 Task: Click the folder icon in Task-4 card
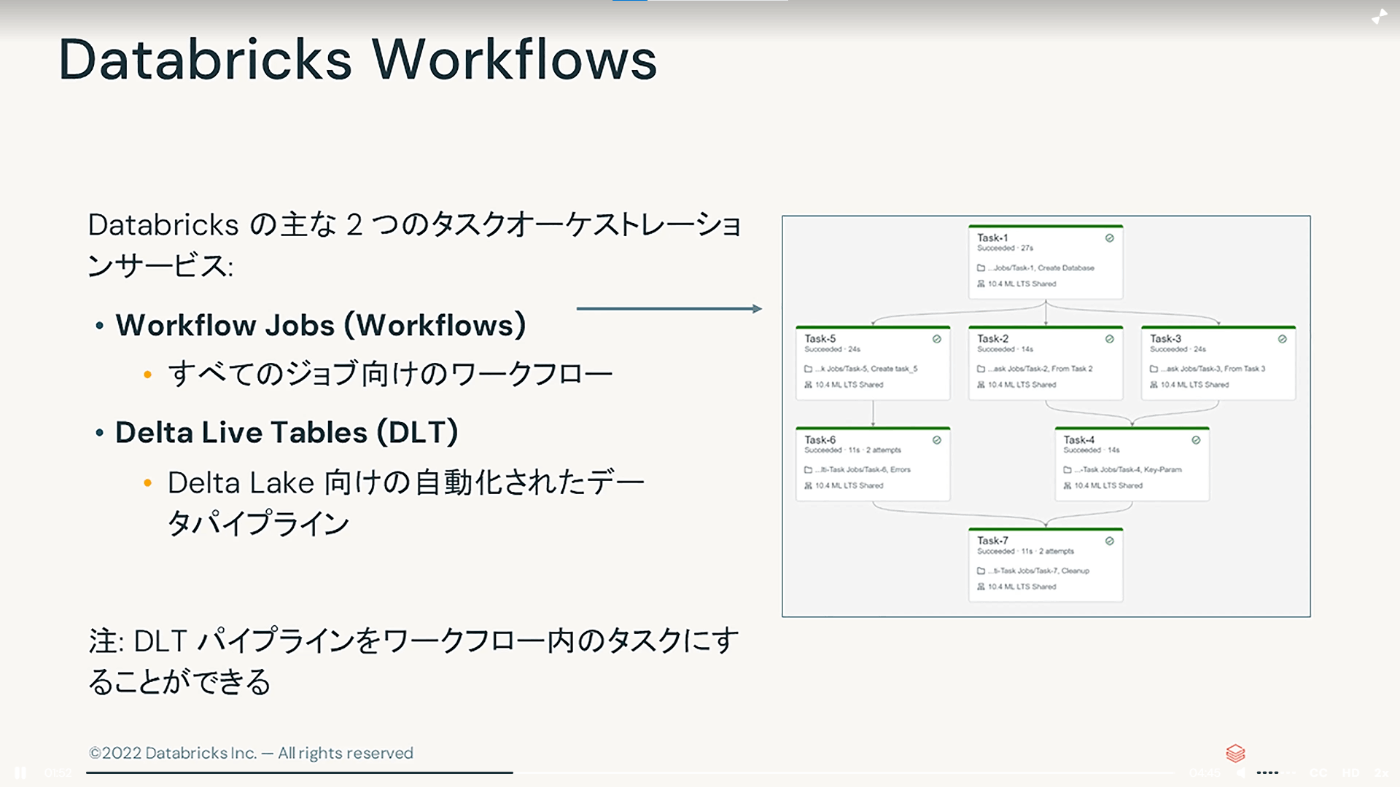[1068, 470]
